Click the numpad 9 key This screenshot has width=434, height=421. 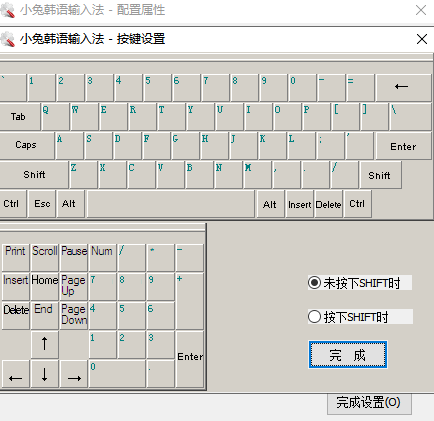tap(161, 286)
